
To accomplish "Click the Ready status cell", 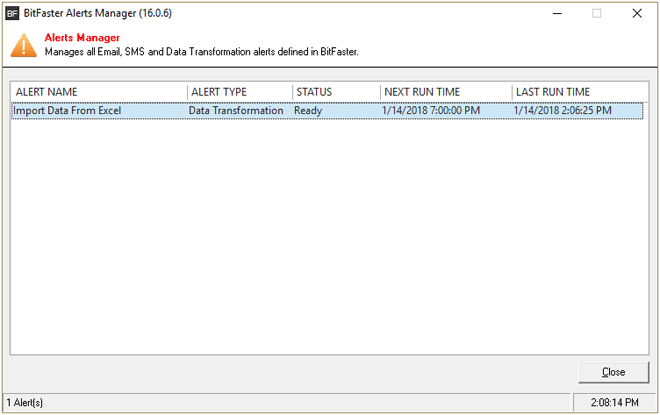I will coord(308,111).
